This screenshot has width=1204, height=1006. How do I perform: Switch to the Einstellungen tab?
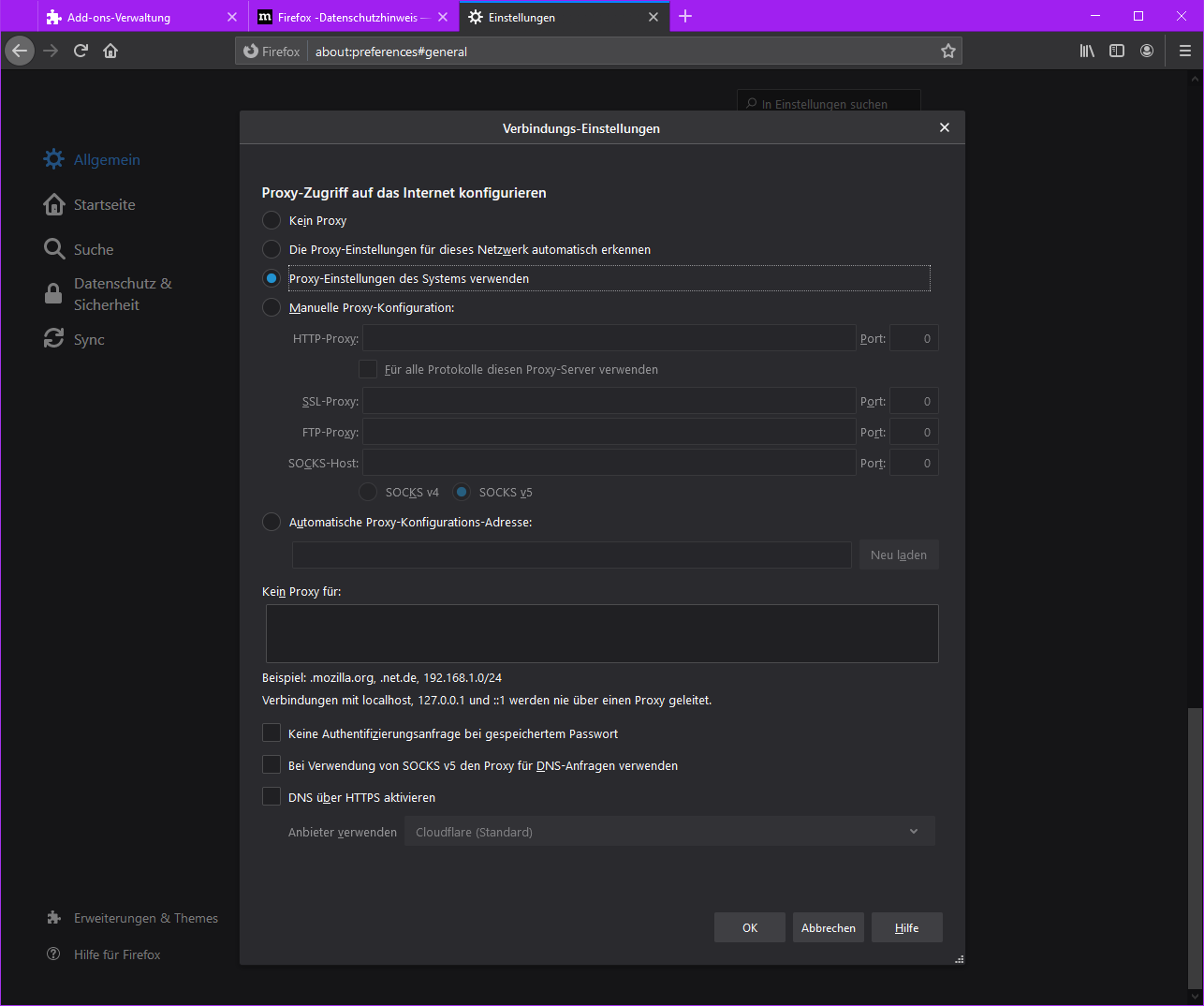[565, 17]
